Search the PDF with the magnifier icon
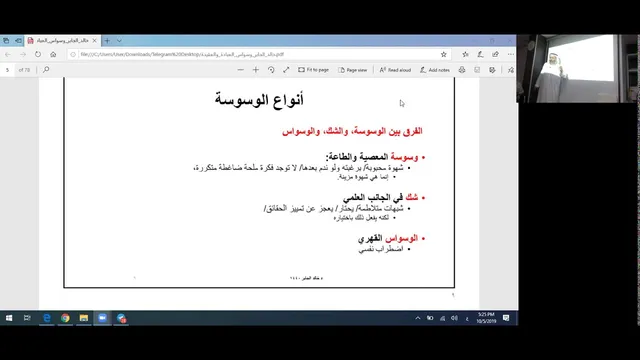This screenshot has height=360, width=640. pos(46,70)
